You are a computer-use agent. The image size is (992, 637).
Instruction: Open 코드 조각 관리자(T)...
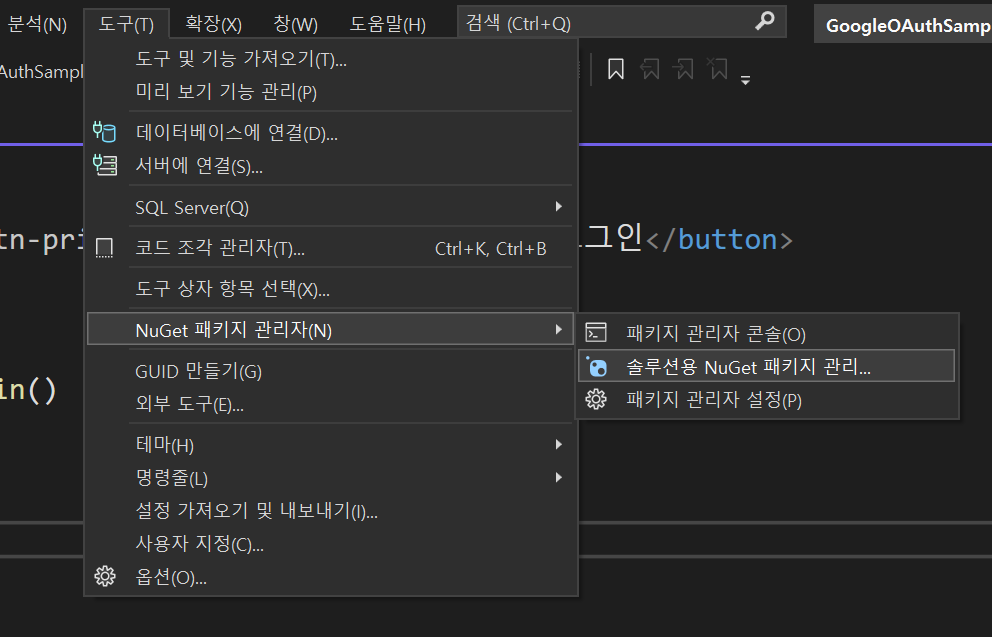[x=330, y=248]
